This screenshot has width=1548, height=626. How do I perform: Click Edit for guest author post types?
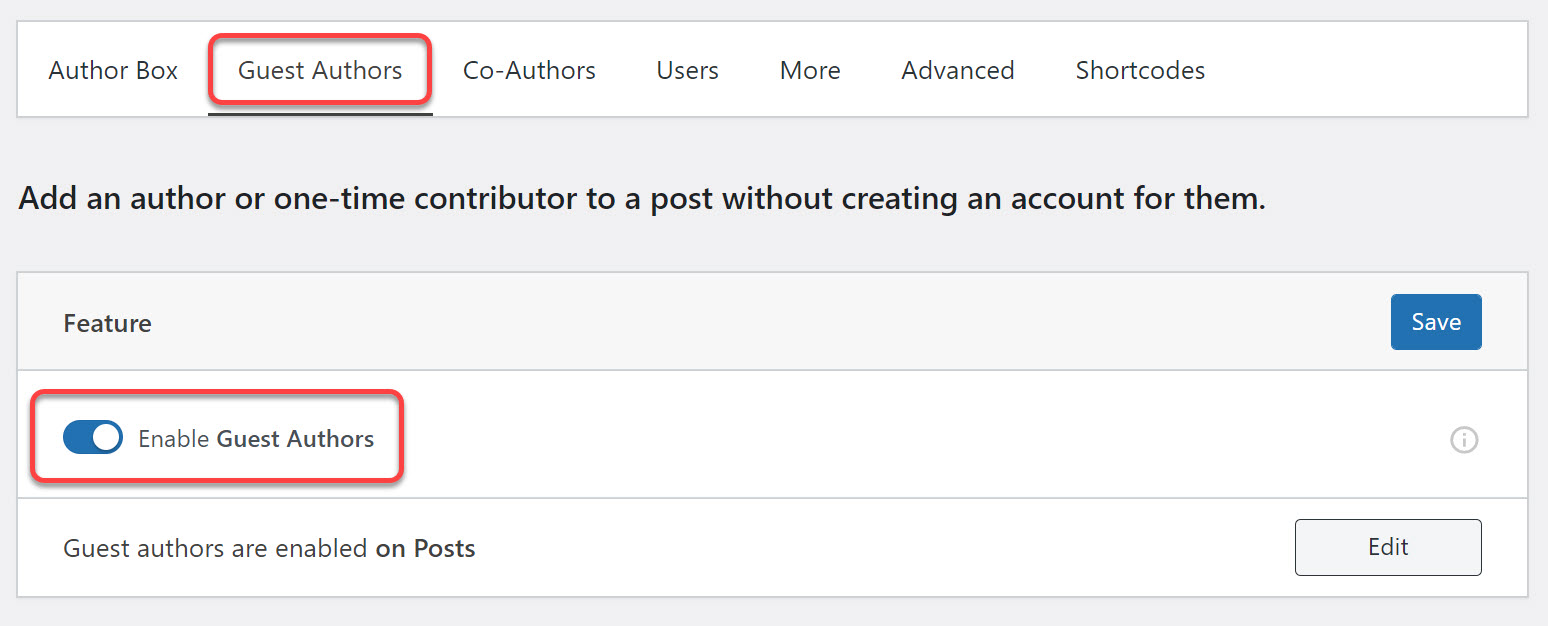pos(1388,547)
